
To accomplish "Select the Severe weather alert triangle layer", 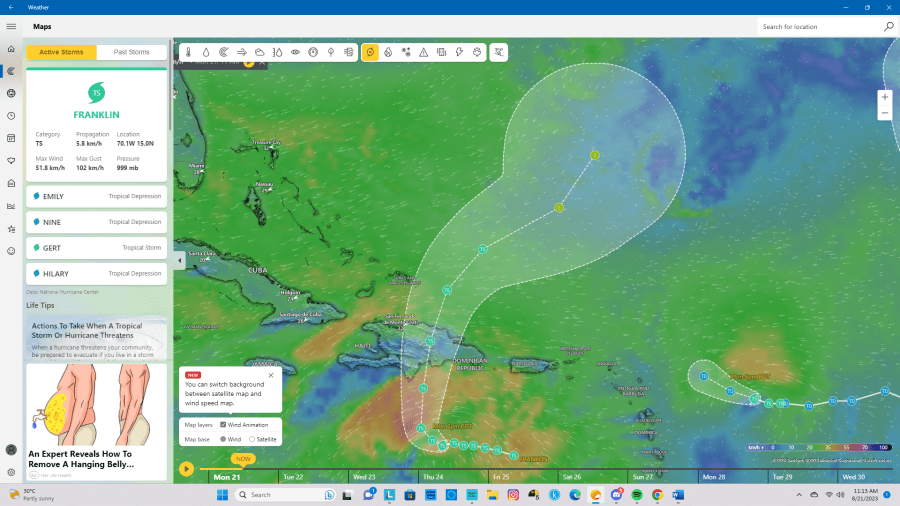I will [x=424, y=51].
